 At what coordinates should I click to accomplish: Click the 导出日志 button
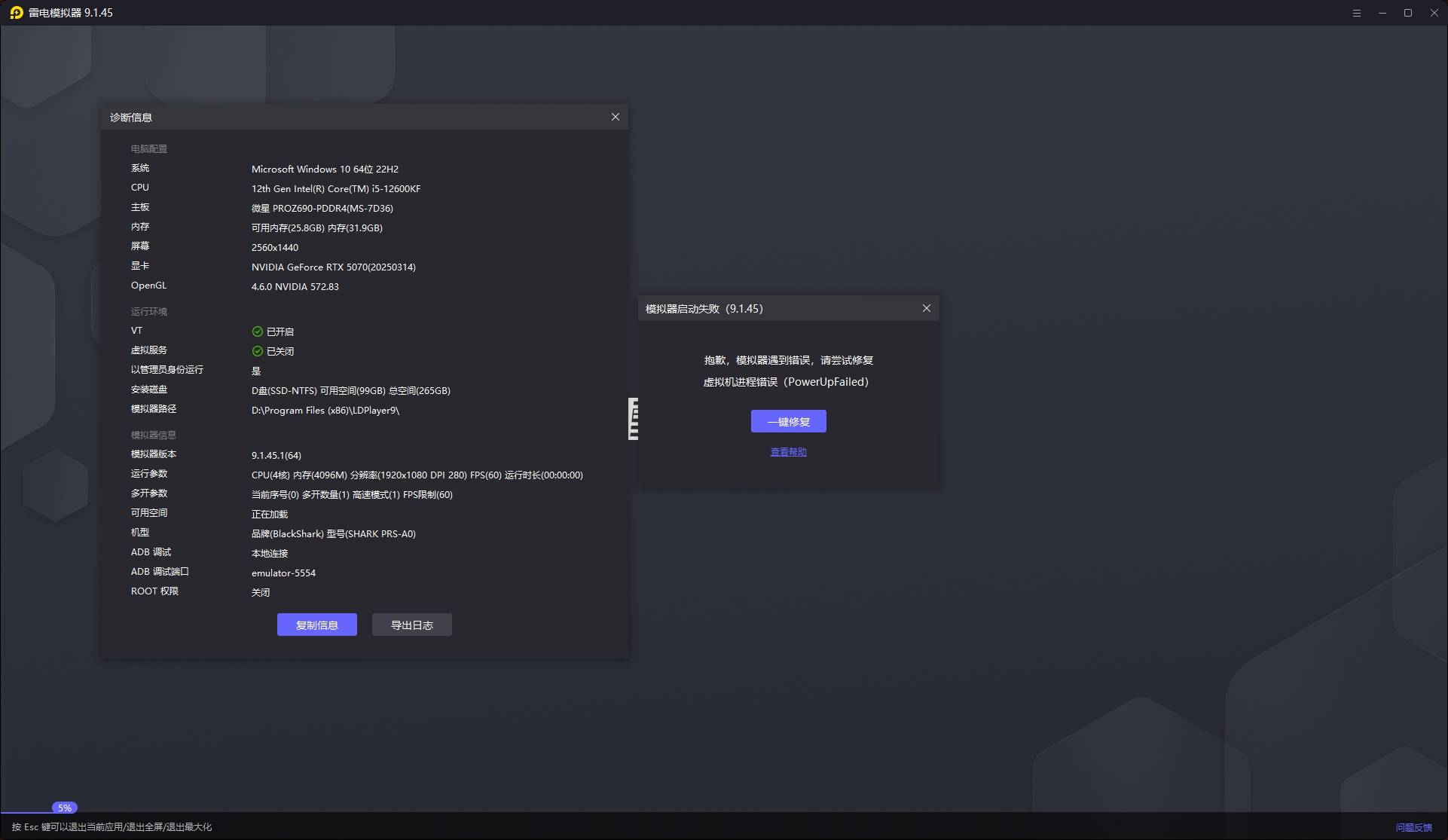tap(411, 625)
